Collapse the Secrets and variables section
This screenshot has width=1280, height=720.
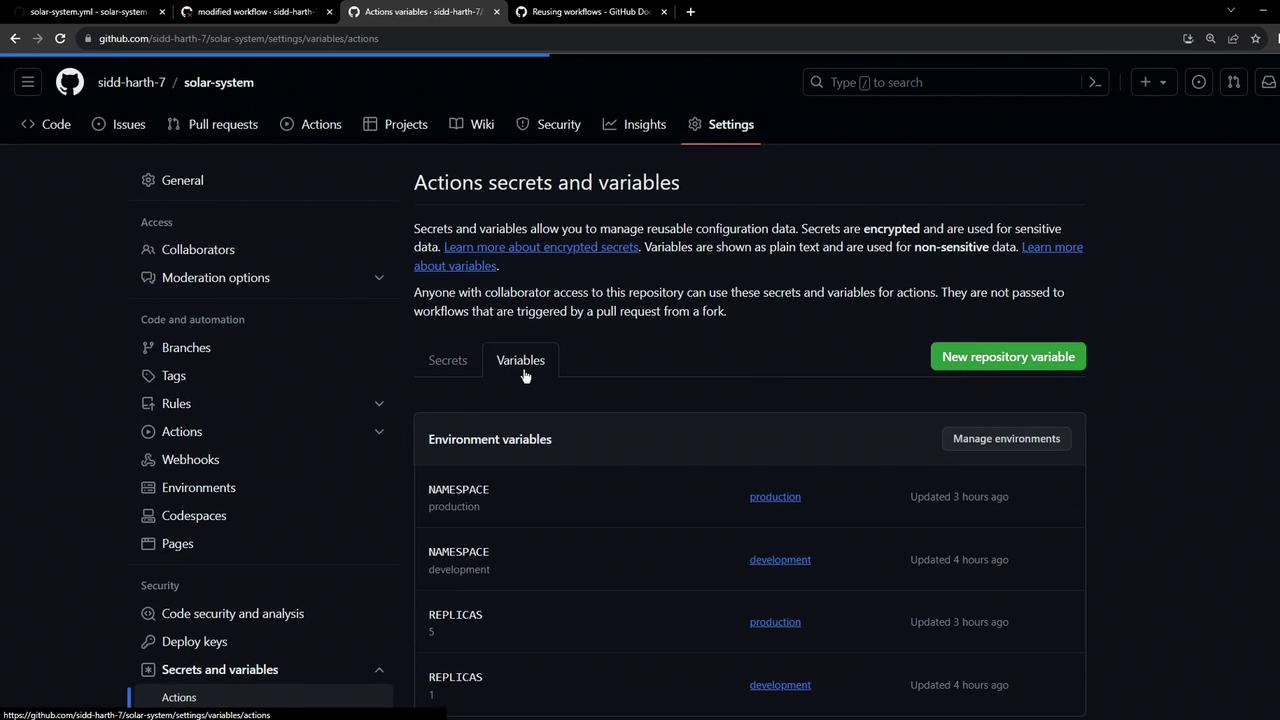[379, 669]
